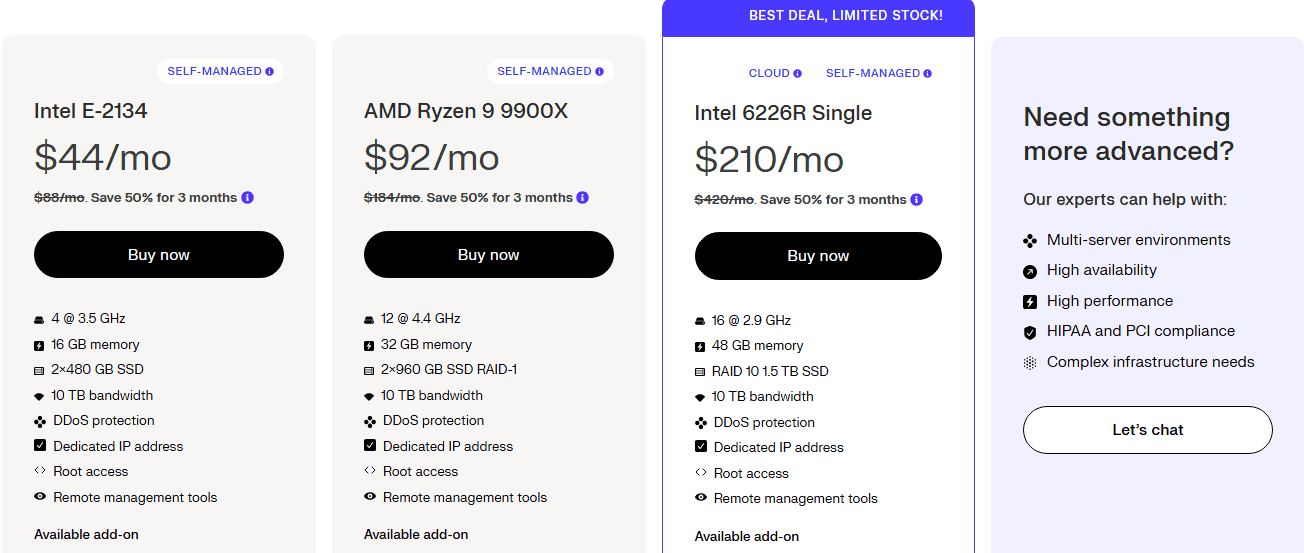Screen dimensions: 1304x553
Task: Click the storage icon beside 2×480 GB SSD
Action: [40, 370]
